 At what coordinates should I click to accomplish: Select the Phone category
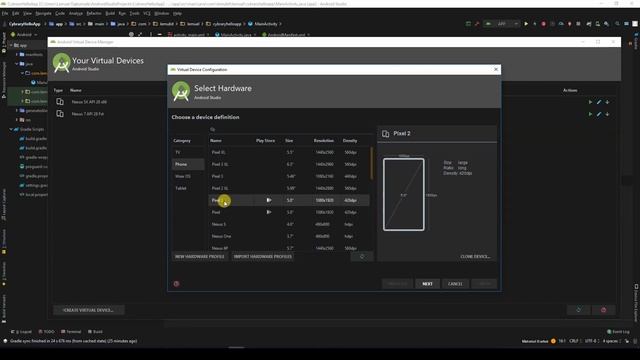[188, 164]
